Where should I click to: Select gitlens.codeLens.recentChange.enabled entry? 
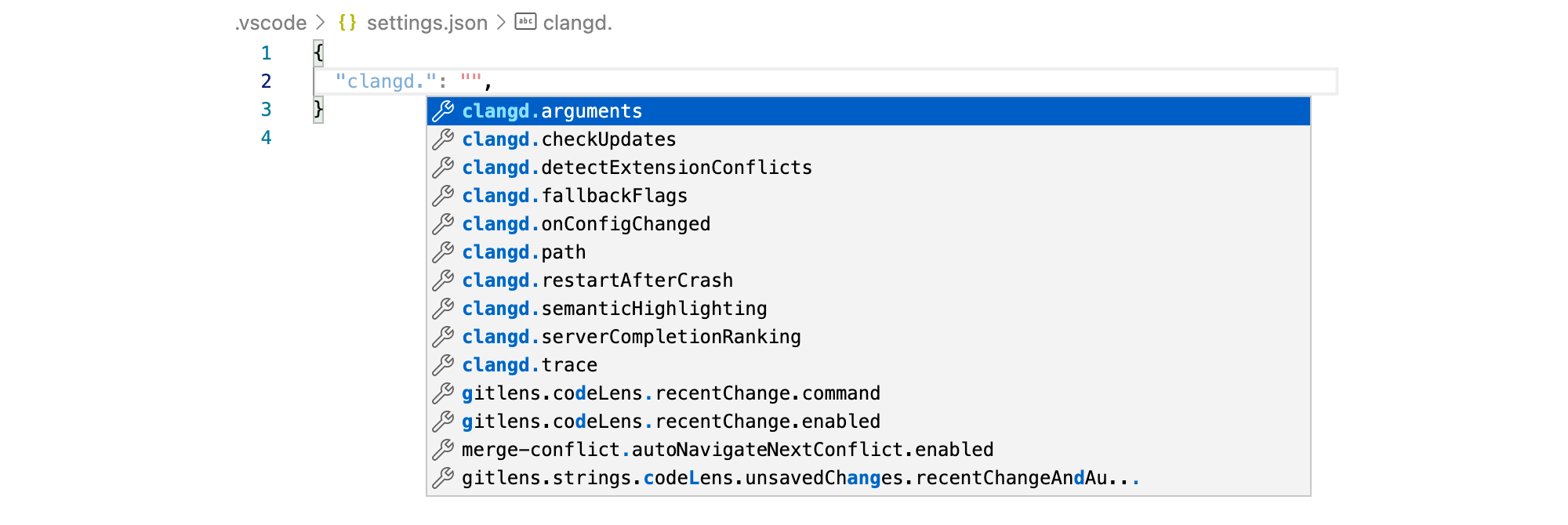[869, 422]
